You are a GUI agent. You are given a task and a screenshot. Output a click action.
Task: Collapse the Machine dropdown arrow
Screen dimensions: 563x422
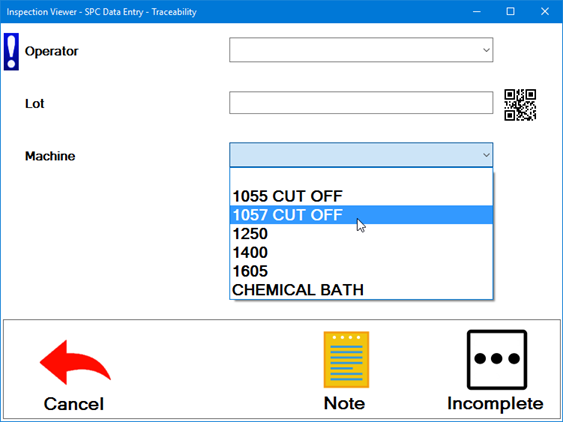pyautogui.click(x=486, y=155)
